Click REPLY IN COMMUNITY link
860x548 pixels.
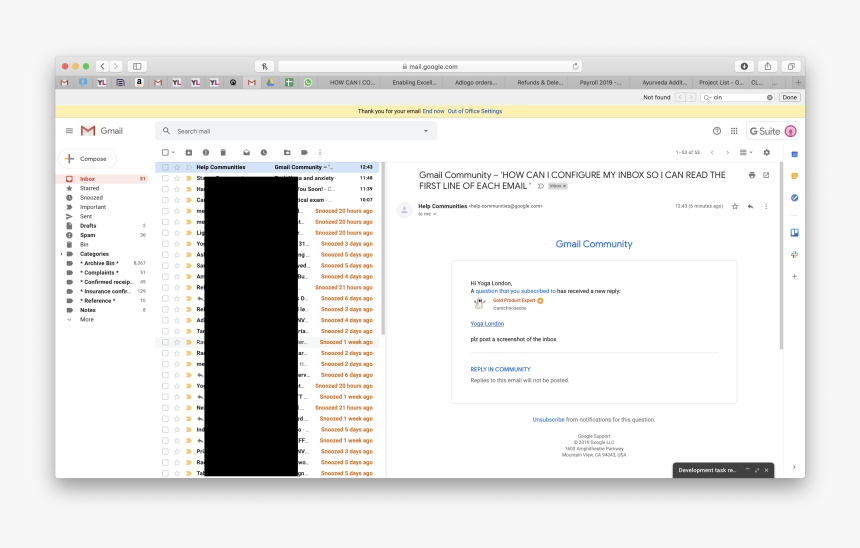pos(500,369)
